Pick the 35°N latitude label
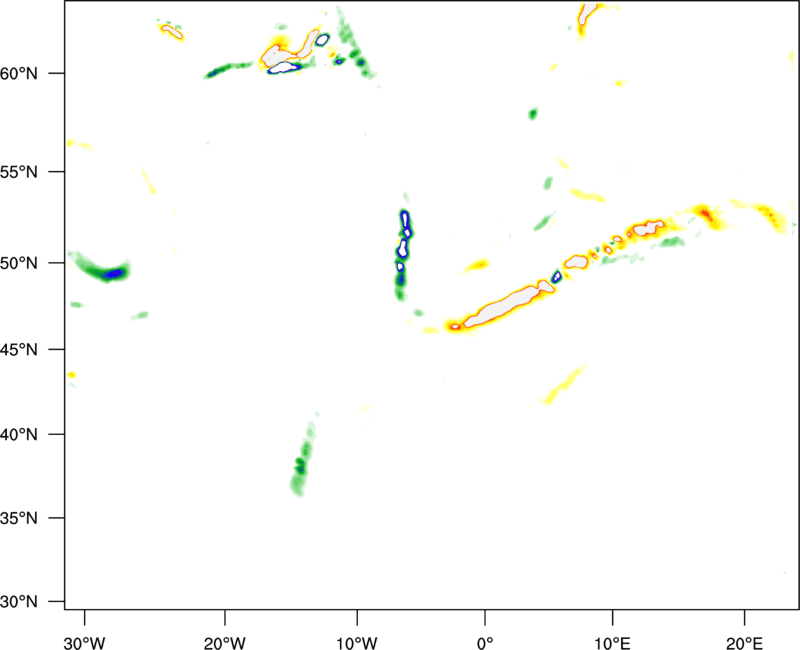Image resolution: width=800 pixels, height=650 pixels. [x=19, y=518]
